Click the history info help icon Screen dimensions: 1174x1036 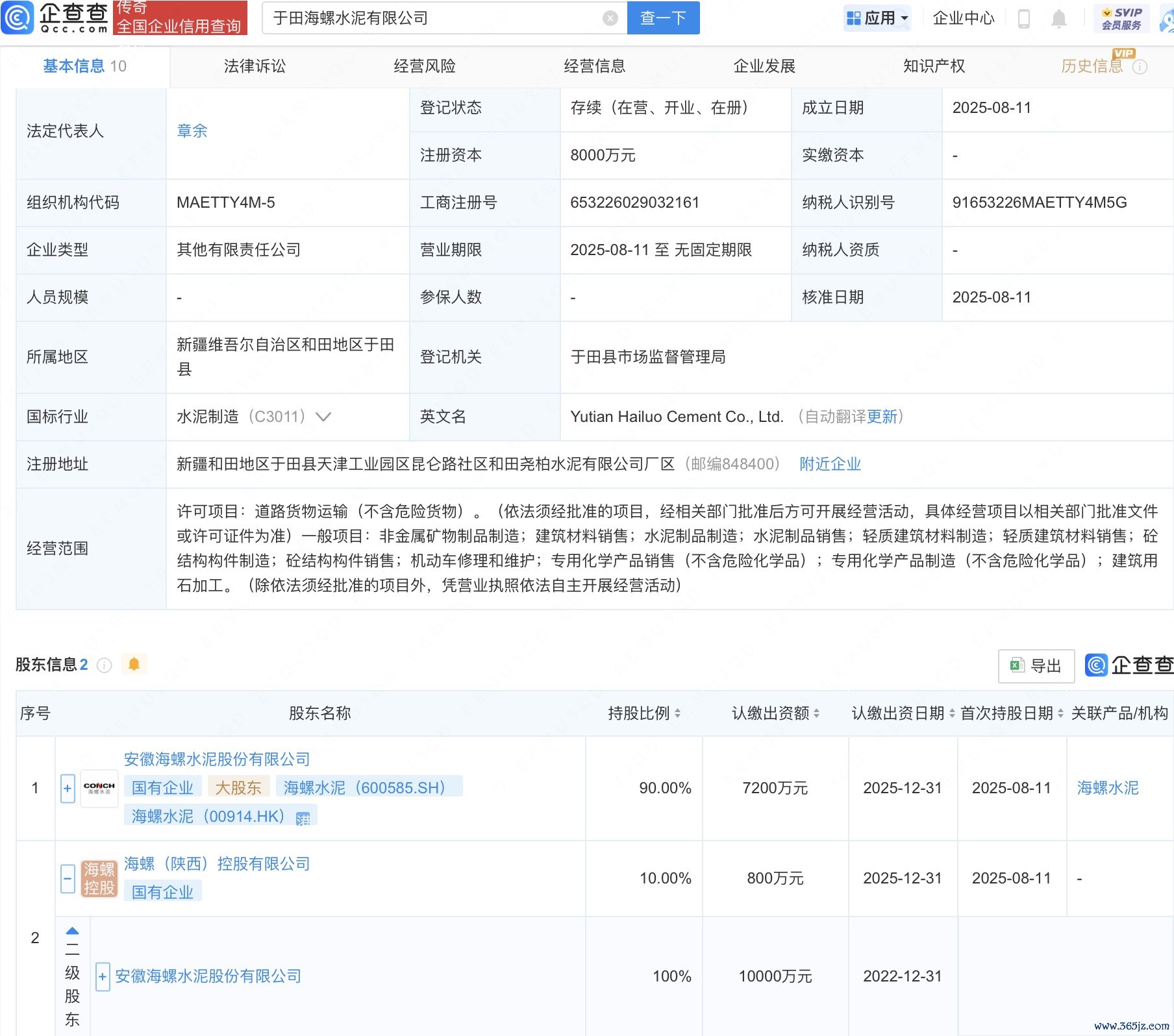(x=1140, y=67)
